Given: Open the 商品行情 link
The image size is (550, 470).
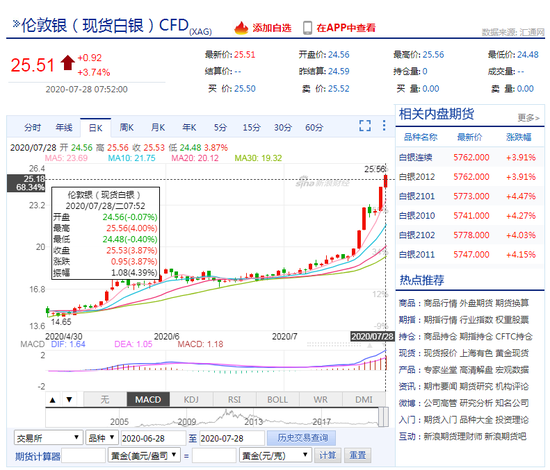Looking at the screenshot, I should coord(440,303).
